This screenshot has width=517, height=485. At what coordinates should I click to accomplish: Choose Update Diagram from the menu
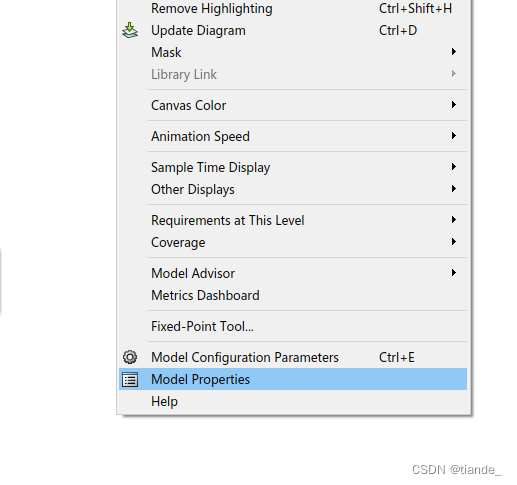click(293, 30)
